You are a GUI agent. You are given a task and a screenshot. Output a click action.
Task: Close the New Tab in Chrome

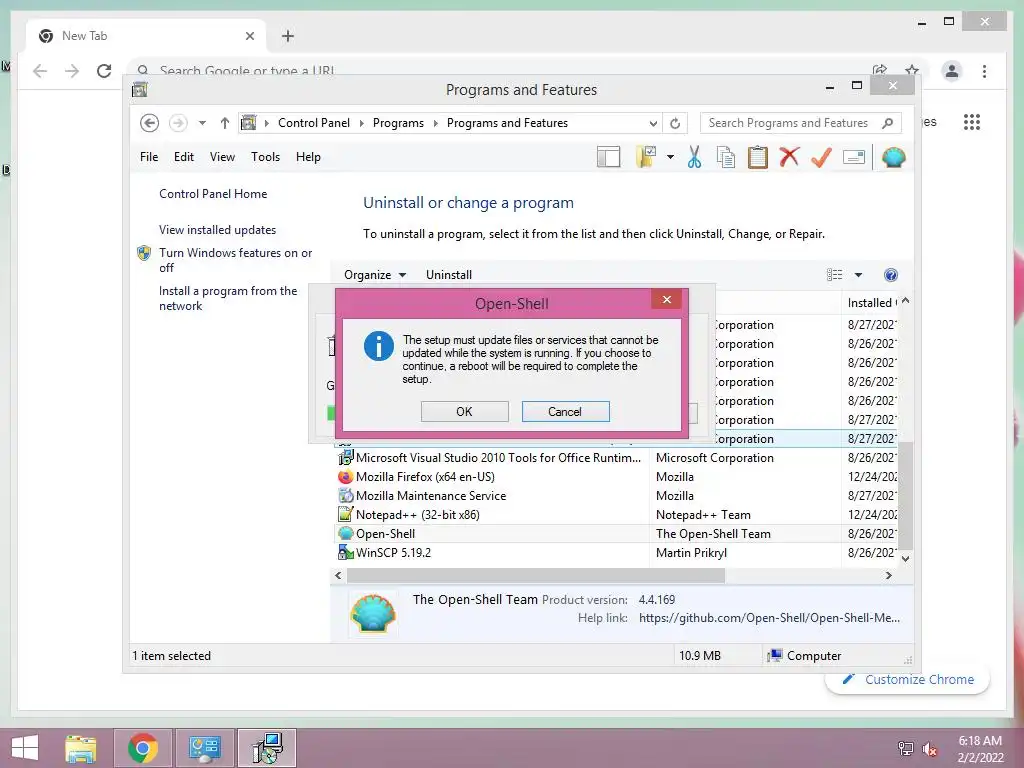[x=249, y=36]
